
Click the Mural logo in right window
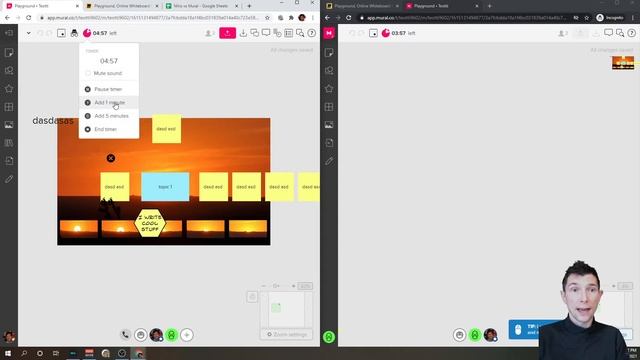329,33
